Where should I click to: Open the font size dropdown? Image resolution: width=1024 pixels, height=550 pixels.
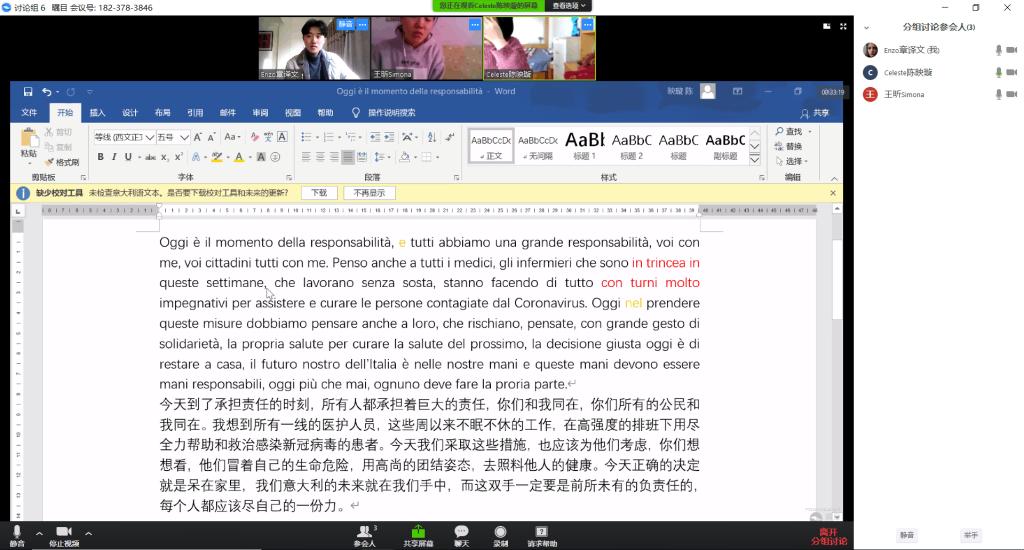tap(184, 137)
